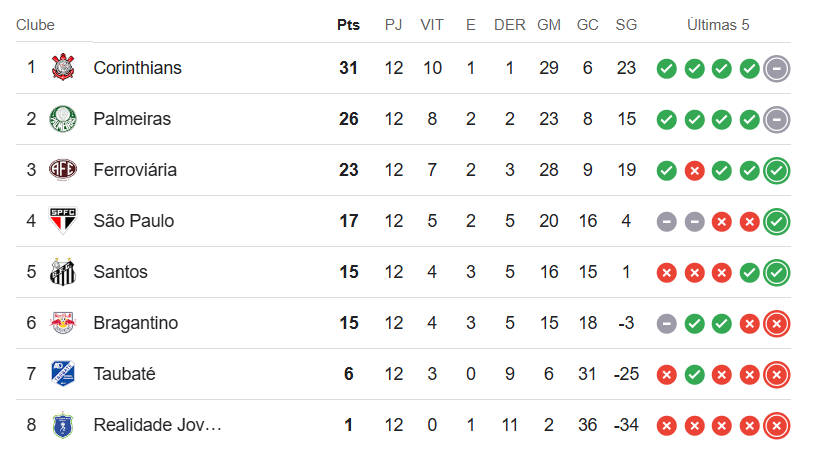Open the Realidade Jov… team link

pyautogui.click(x=157, y=425)
